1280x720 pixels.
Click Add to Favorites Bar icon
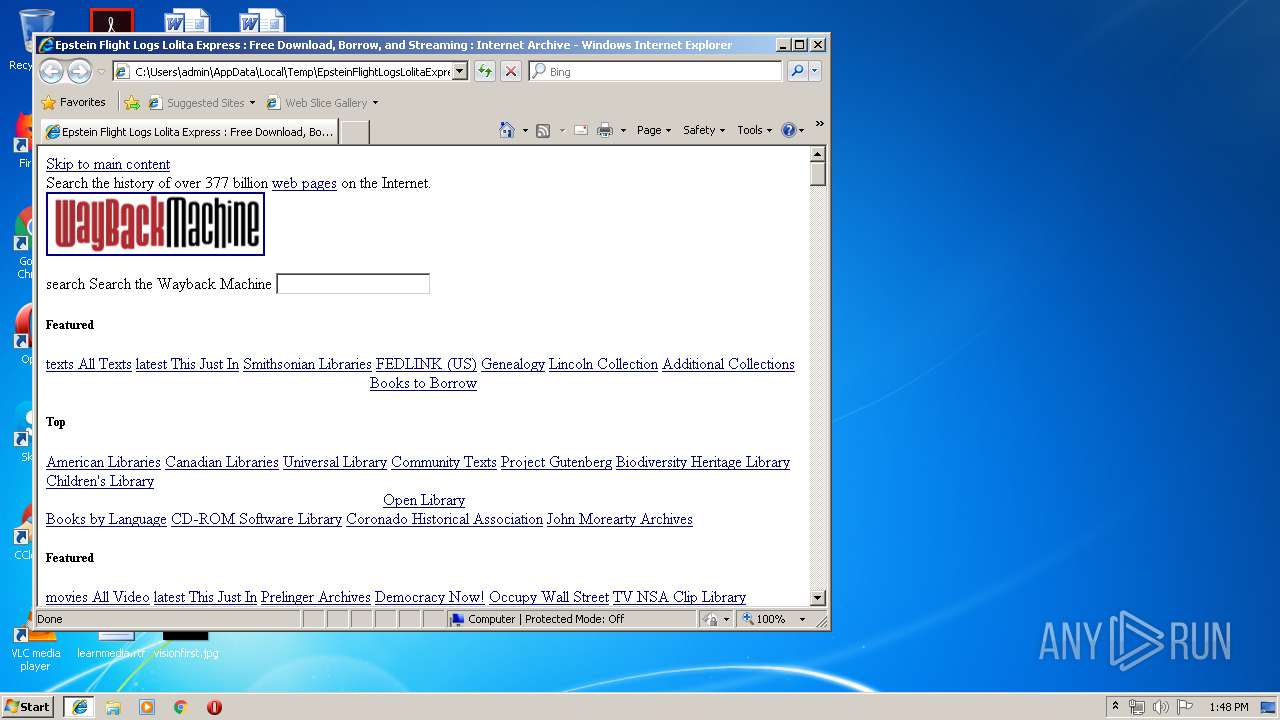[132, 102]
